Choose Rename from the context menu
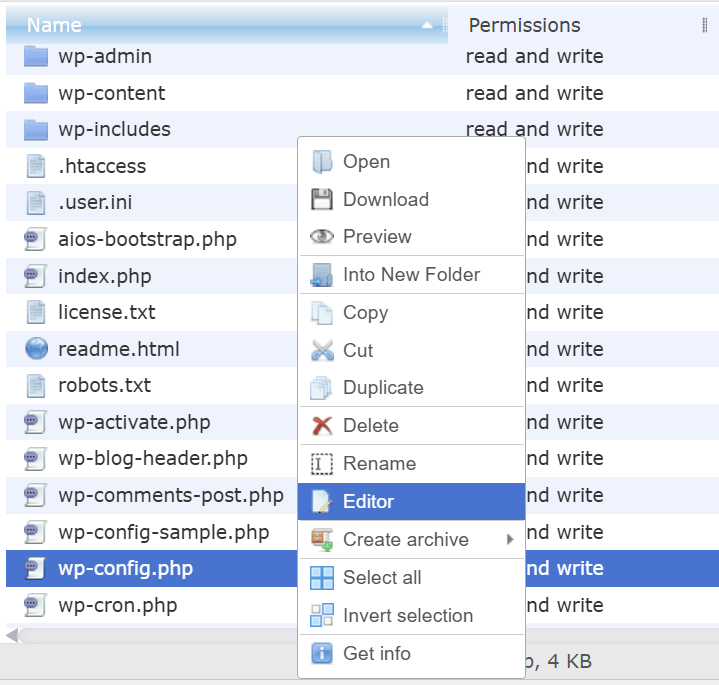 coord(411,464)
